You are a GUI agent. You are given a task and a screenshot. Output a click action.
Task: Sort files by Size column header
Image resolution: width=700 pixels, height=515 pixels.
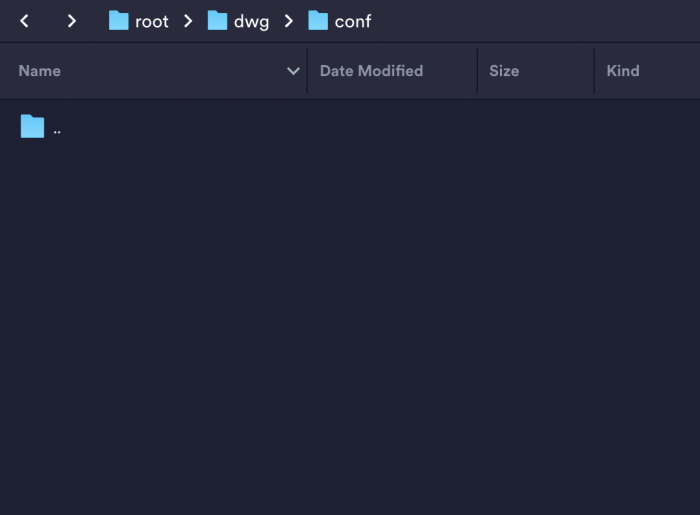(504, 71)
